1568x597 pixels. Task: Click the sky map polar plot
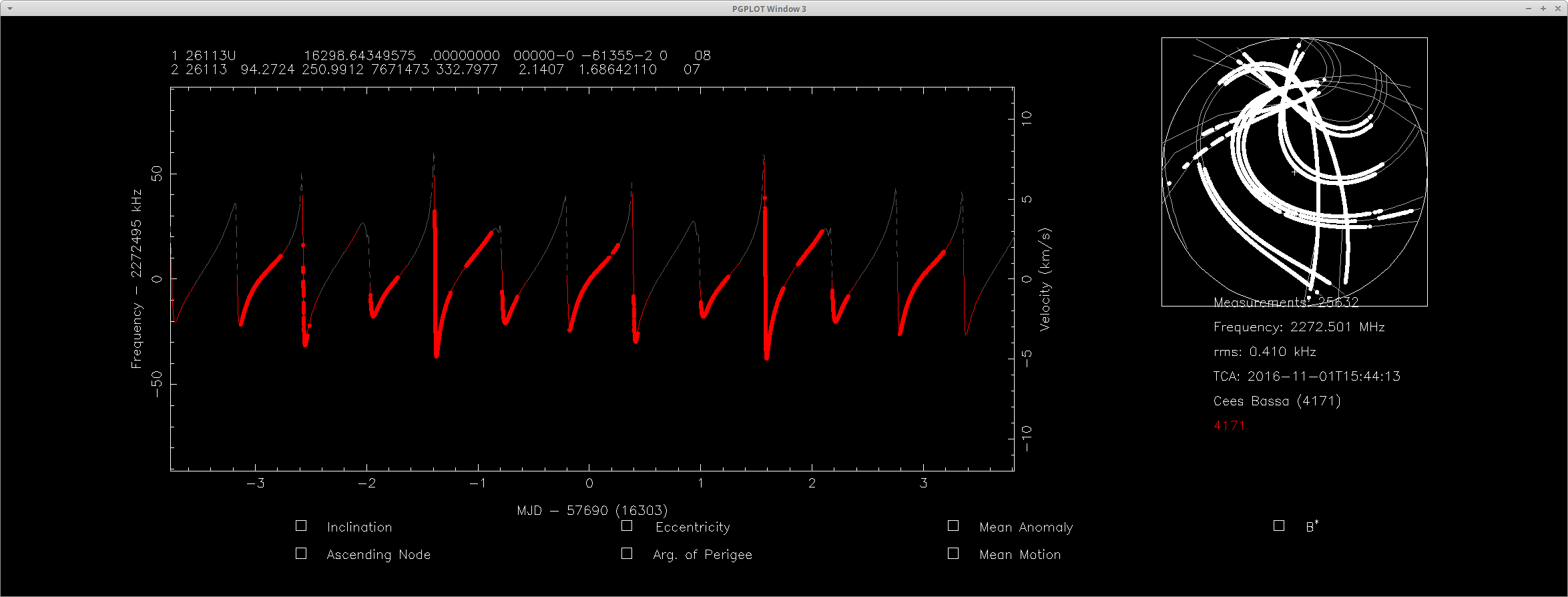point(1294,172)
